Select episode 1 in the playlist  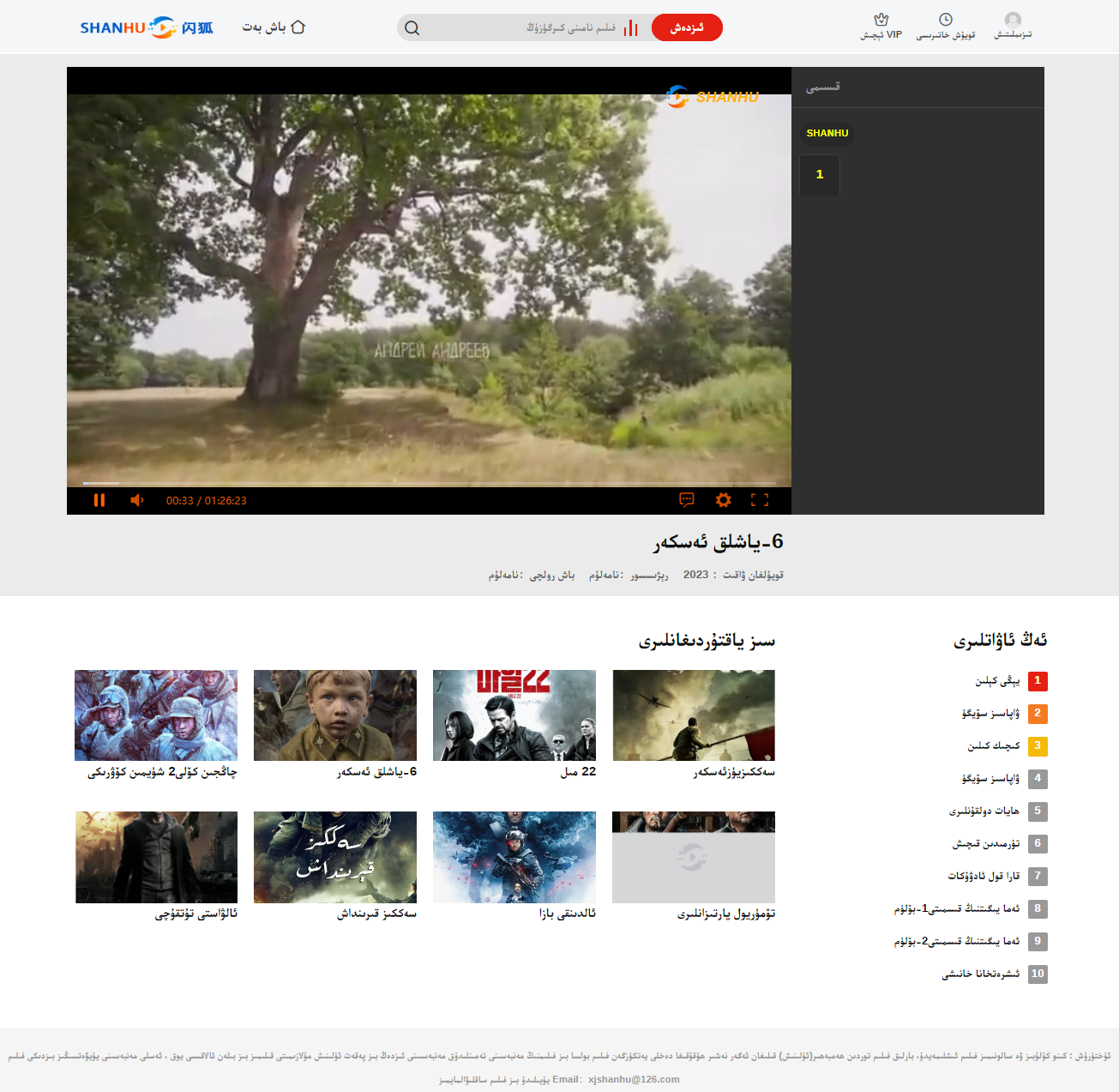(x=820, y=175)
